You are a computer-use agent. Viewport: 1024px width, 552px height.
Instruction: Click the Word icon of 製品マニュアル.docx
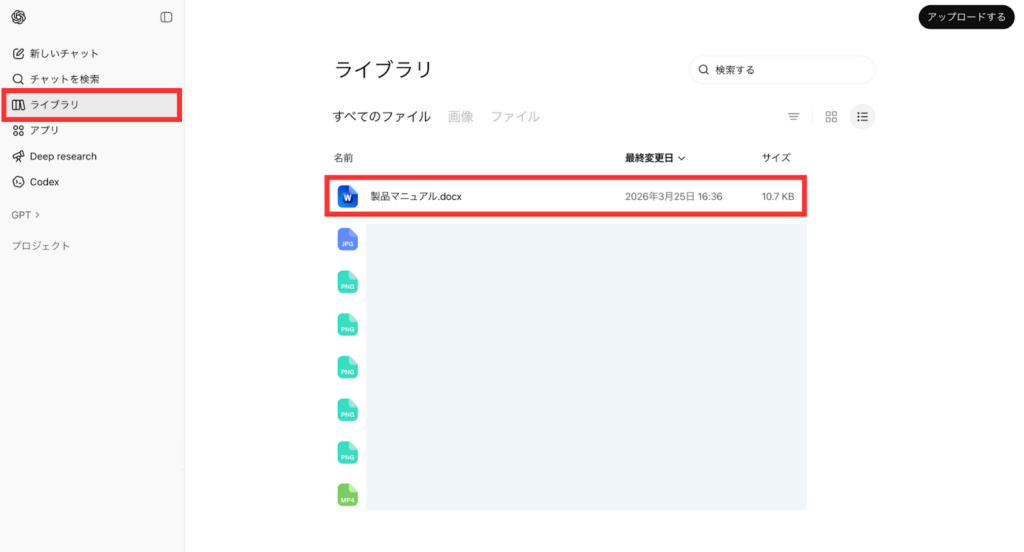[347, 197]
